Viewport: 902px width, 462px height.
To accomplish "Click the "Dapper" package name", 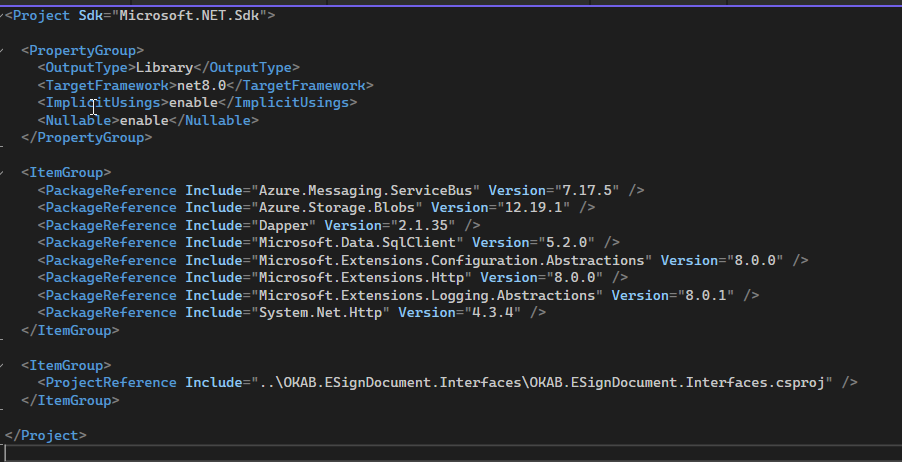I will pos(284,226).
